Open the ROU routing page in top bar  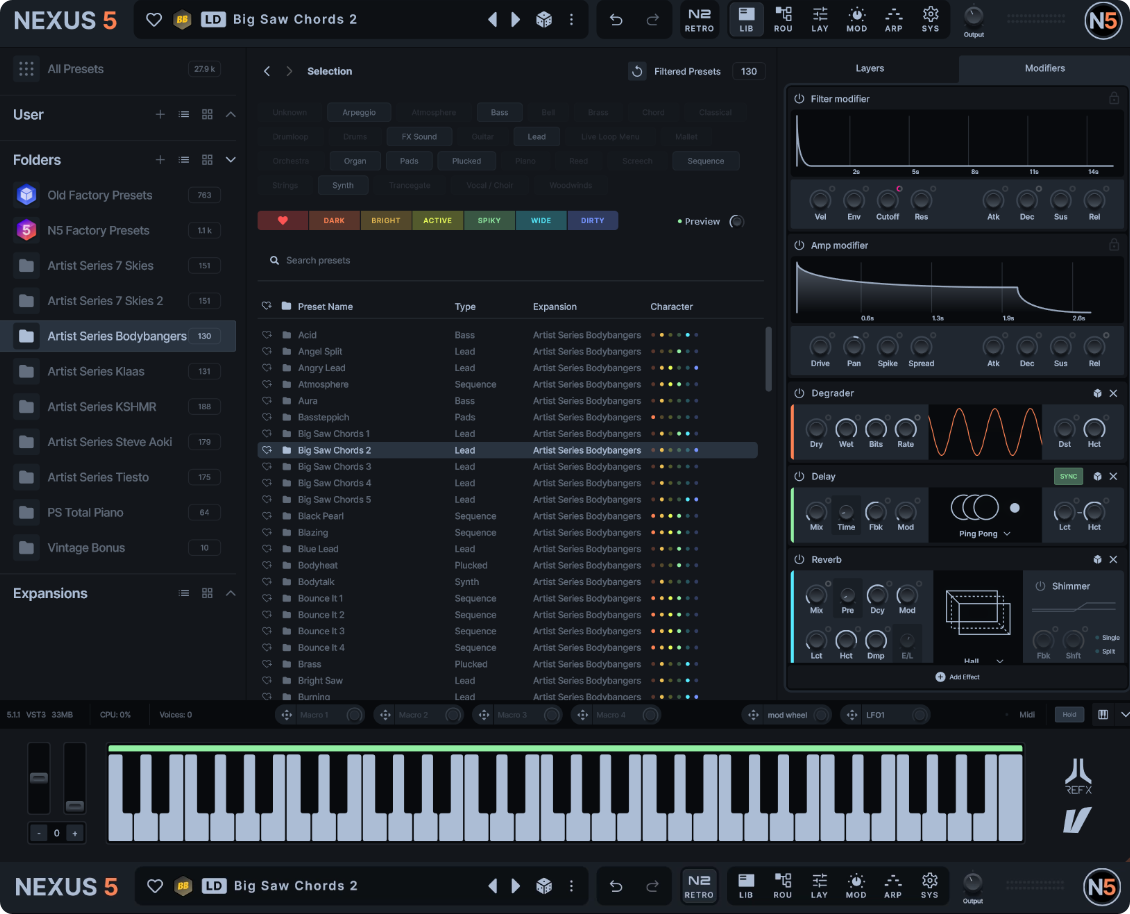tap(783, 19)
